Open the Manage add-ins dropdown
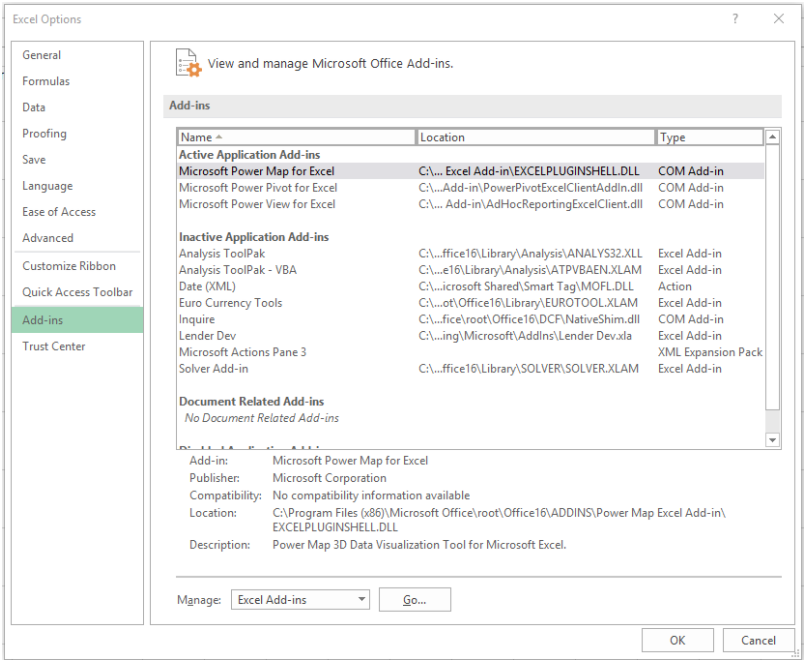 [300, 600]
